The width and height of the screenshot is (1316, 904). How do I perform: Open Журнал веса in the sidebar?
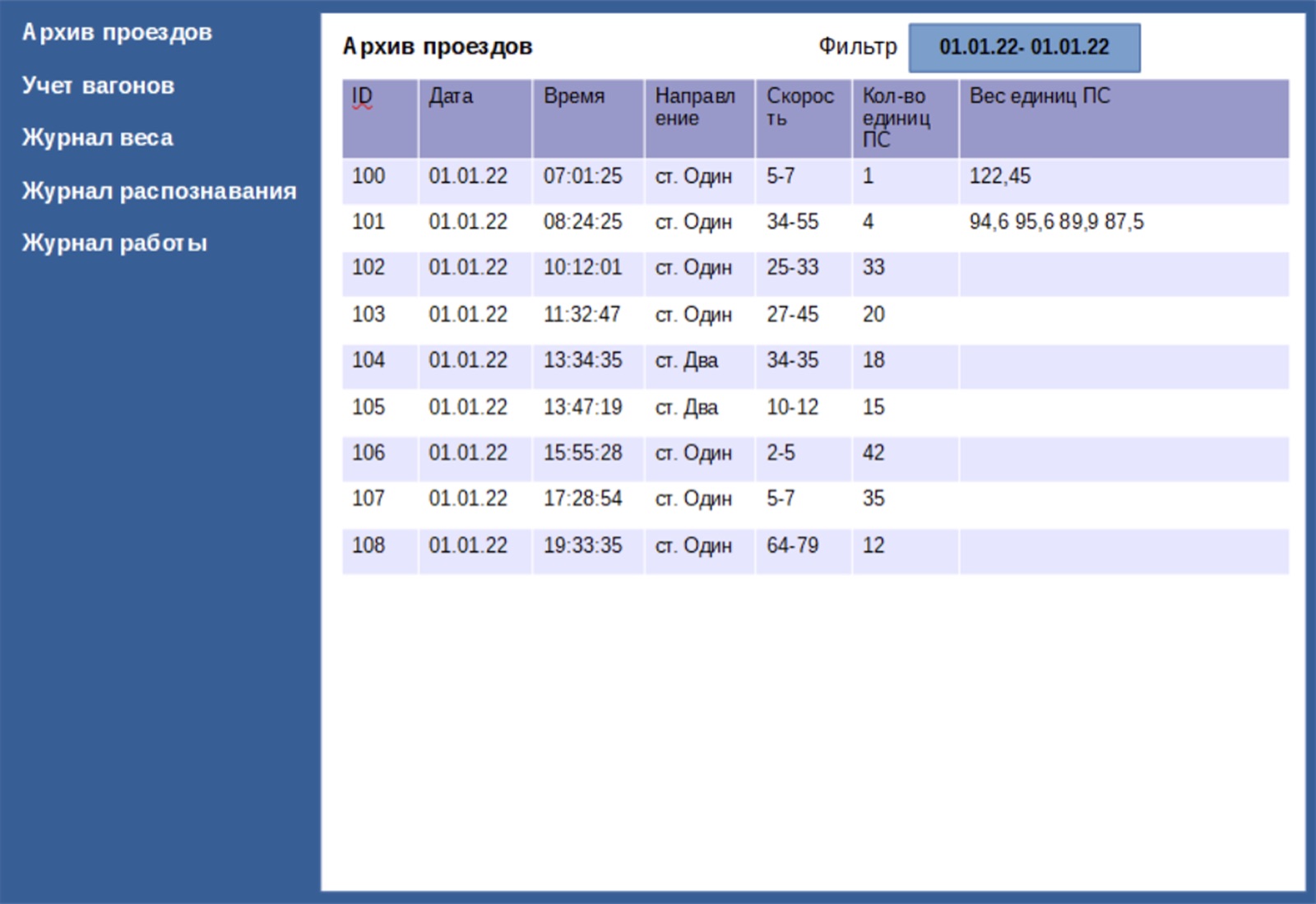(x=97, y=137)
